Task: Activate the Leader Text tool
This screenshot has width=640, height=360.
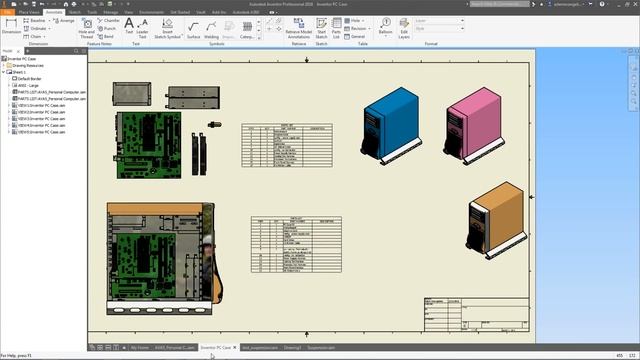Action: coord(142,29)
